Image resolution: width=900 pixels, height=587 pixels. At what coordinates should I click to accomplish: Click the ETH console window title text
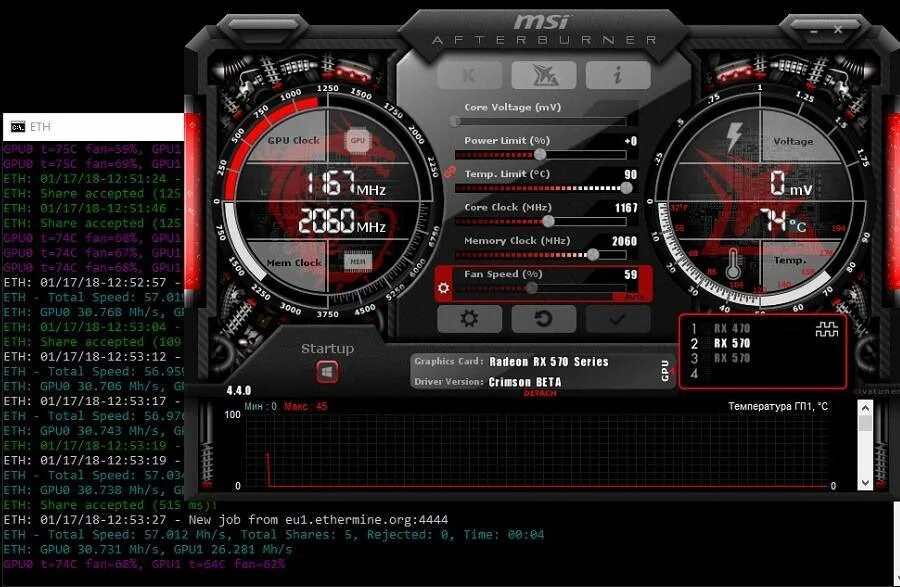coord(40,127)
